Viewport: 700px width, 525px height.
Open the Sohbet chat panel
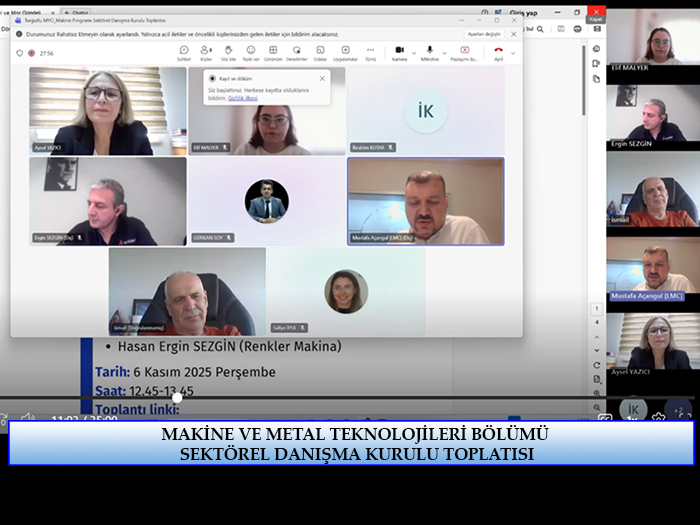point(184,52)
